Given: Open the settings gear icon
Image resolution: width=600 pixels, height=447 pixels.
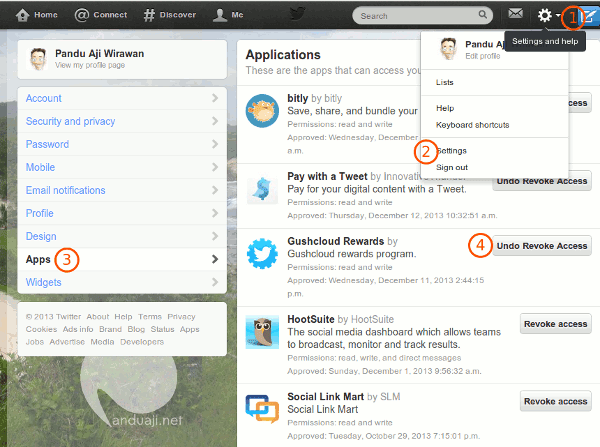Looking at the screenshot, I should tap(545, 15).
